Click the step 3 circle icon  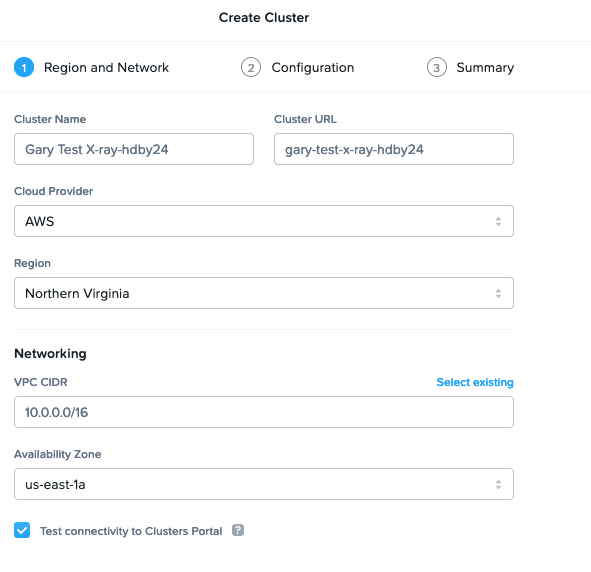pyautogui.click(x=436, y=67)
